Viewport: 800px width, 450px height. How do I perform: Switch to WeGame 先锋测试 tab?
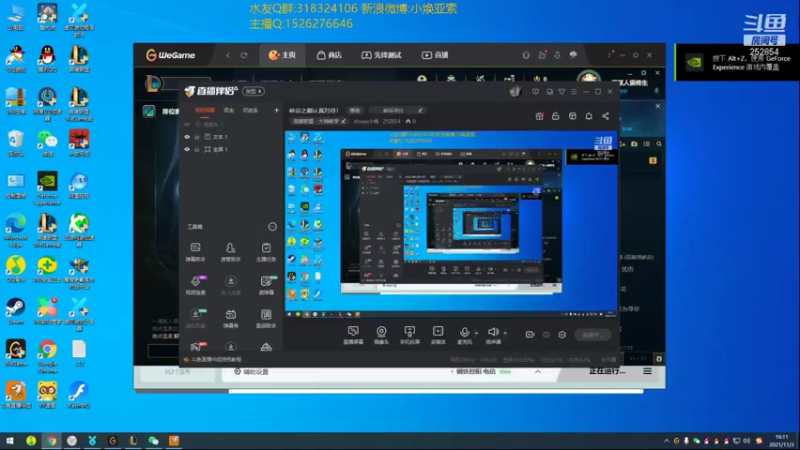[381, 55]
